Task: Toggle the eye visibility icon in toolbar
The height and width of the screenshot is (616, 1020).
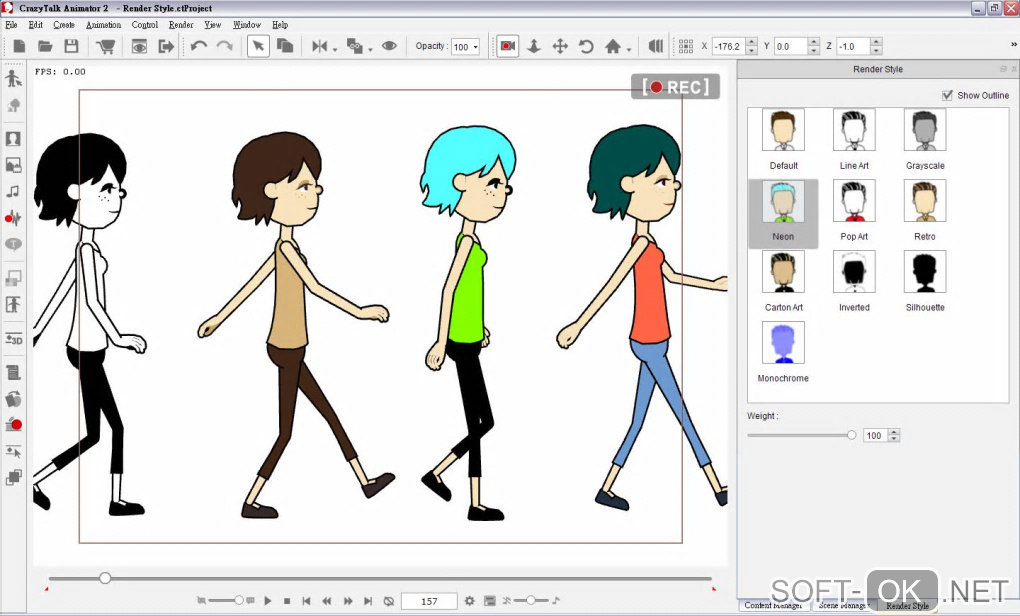Action: point(389,46)
